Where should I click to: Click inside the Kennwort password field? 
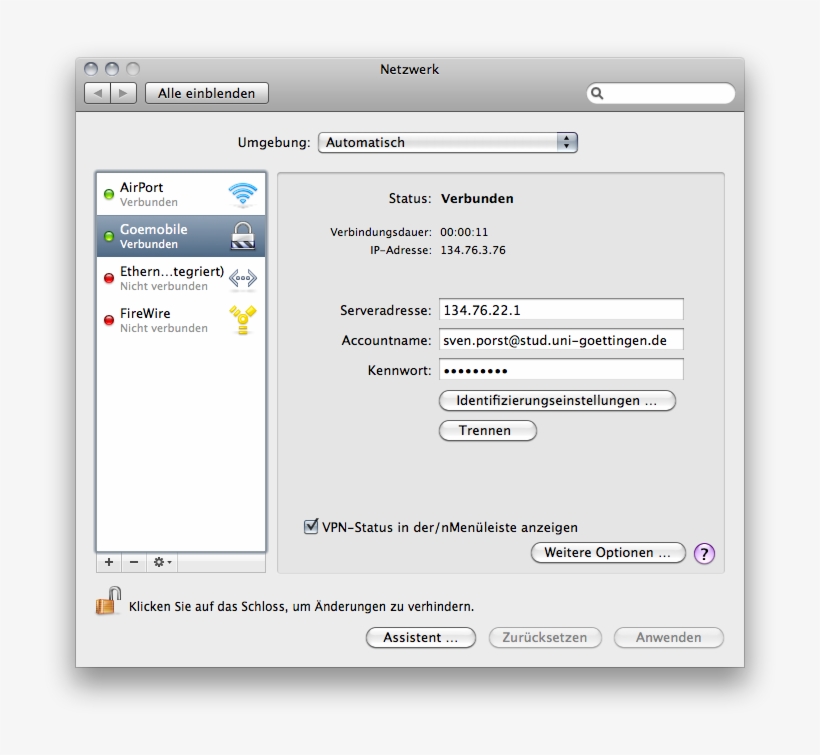560,369
